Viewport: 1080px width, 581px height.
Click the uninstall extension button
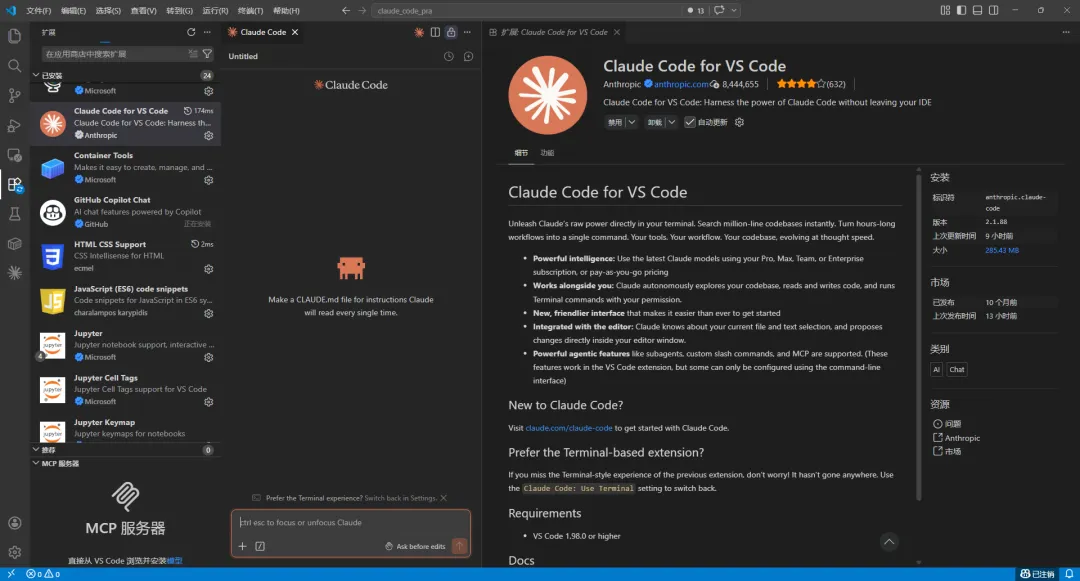click(654, 123)
